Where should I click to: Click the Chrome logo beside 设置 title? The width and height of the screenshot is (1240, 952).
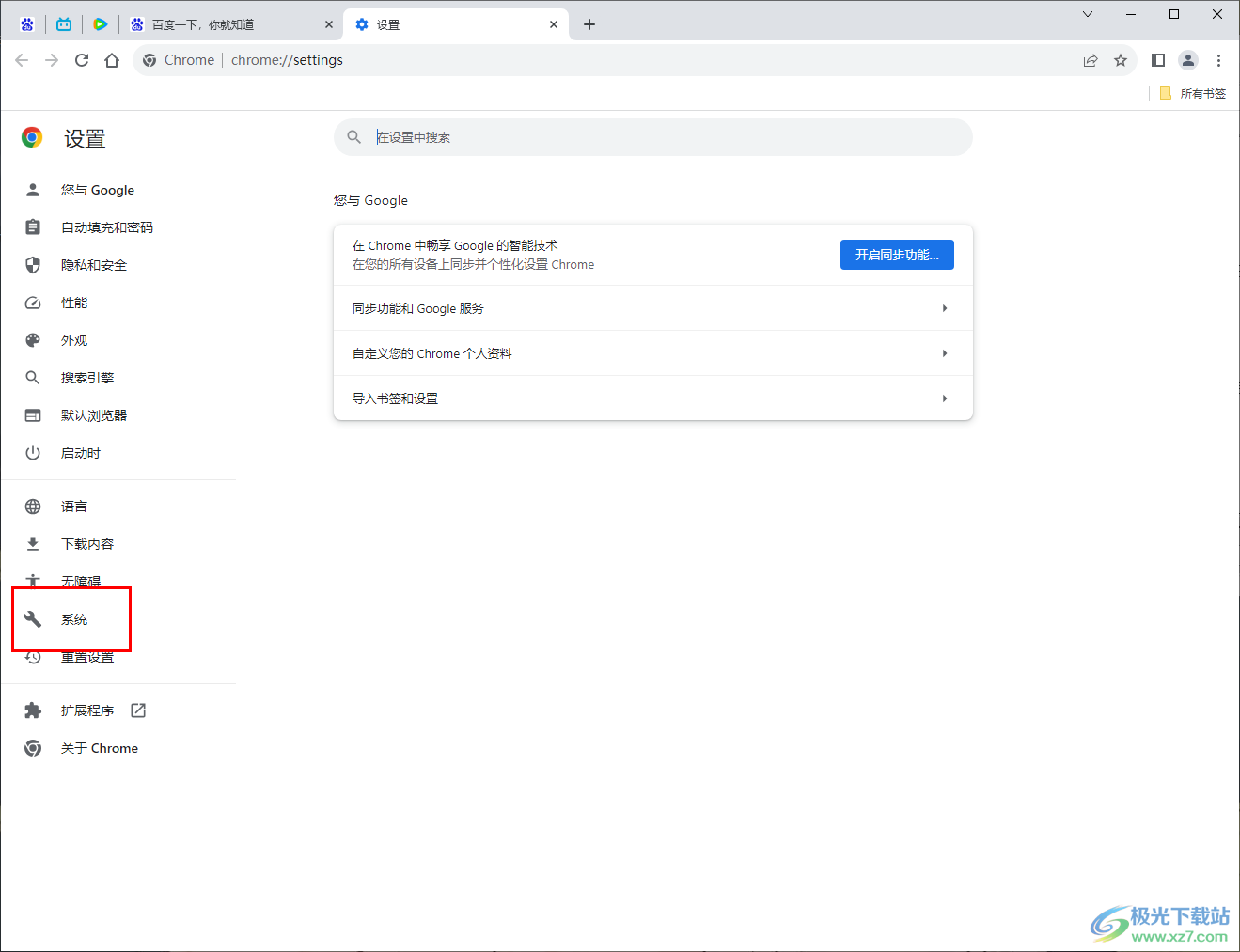(x=32, y=138)
